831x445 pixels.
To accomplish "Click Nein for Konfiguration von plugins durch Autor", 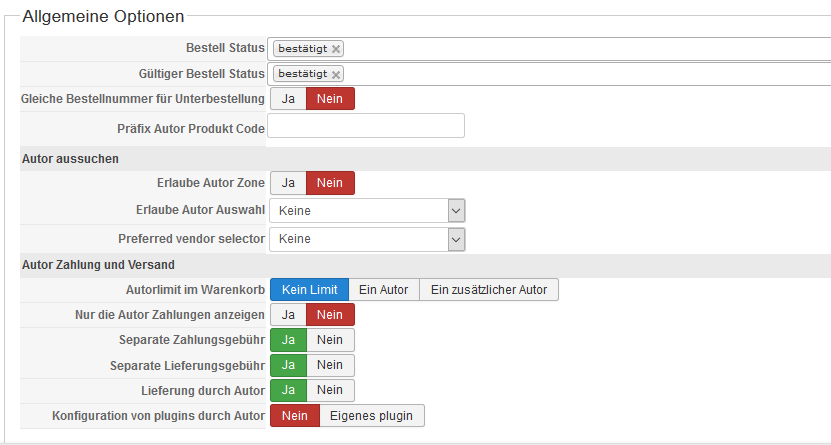I will point(295,415).
